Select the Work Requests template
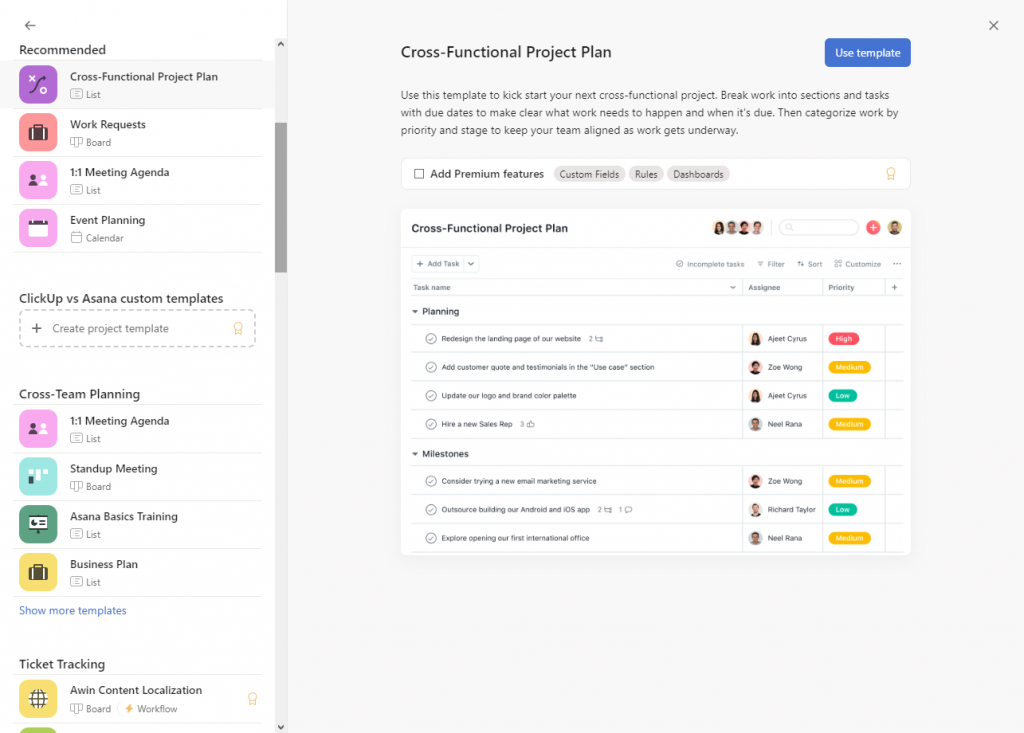Screen dimensions: 1024x733 tap(138, 133)
